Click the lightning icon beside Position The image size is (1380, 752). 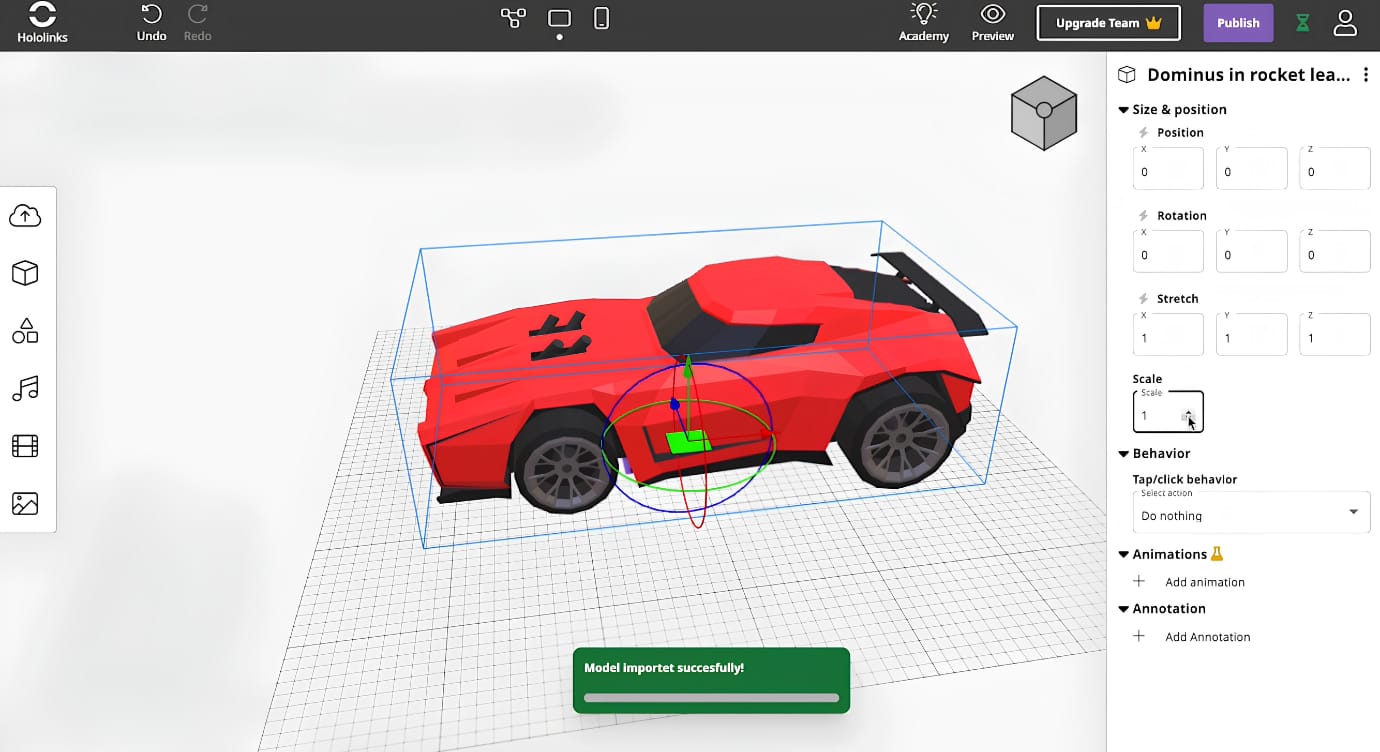1144,132
